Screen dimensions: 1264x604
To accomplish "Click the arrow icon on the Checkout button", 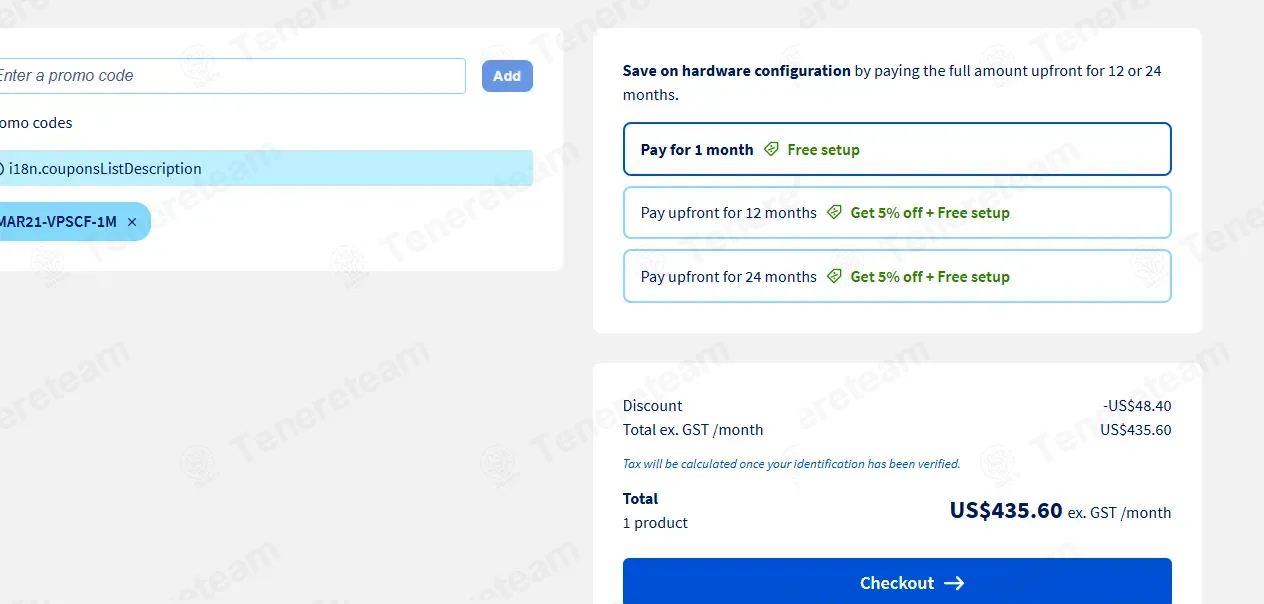I will (x=954, y=583).
